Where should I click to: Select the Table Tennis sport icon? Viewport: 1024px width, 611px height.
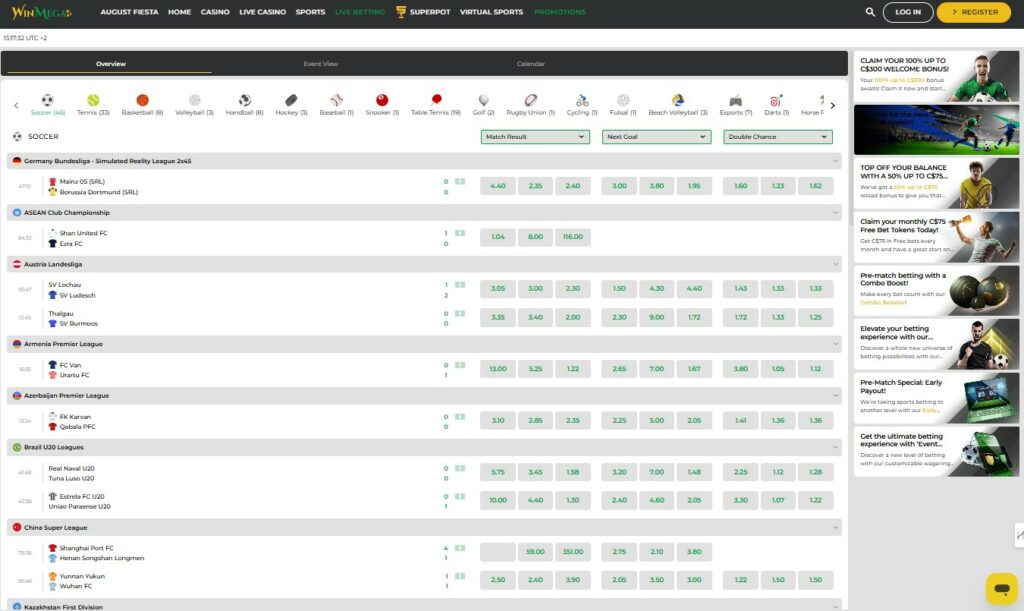(x=436, y=100)
